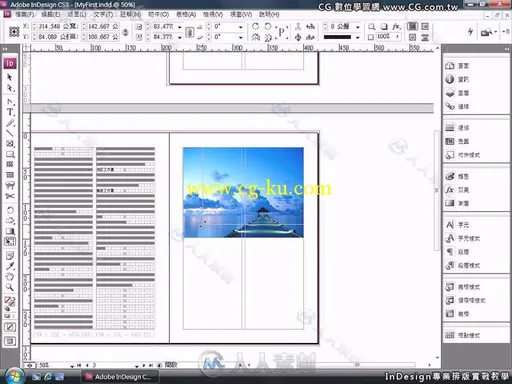Select the Line tool

point(10,133)
